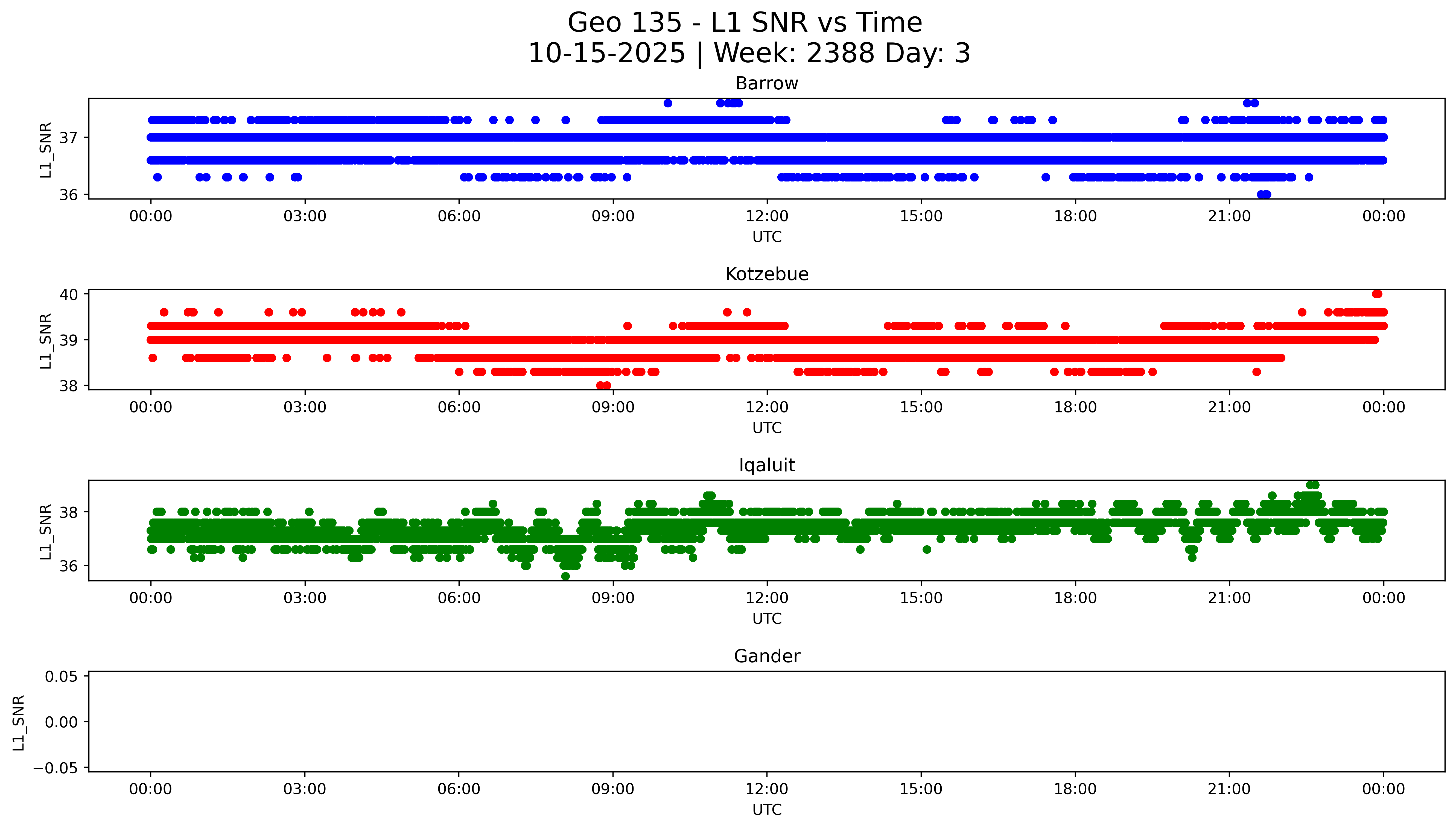Image resolution: width=1456 pixels, height=829 pixels.
Task: Click the lowest blue point near 36 in Barrow plot
Action: click(x=1264, y=195)
